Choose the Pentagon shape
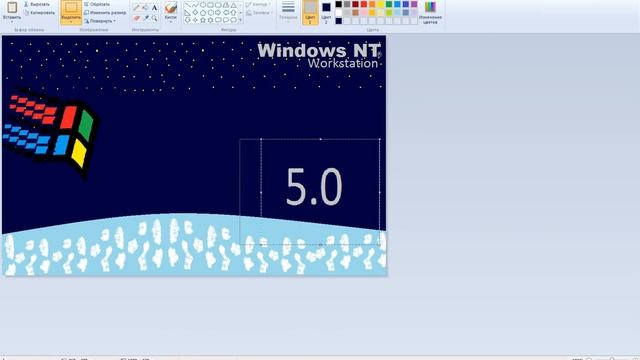This screenshot has width=640, height=360. [203, 13]
